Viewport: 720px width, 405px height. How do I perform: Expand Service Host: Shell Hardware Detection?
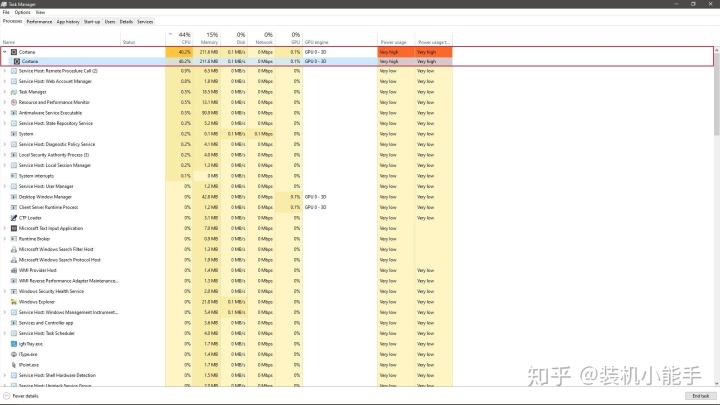pyautogui.click(x=5, y=376)
